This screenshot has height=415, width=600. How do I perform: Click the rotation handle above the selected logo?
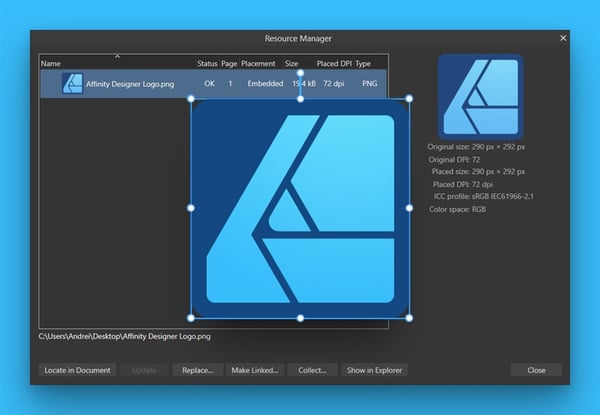(300, 73)
